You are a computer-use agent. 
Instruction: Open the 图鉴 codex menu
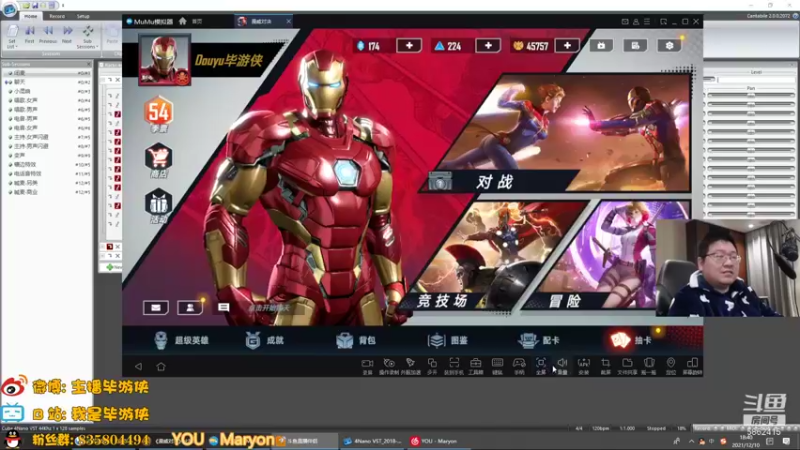pyautogui.click(x=448, y=340)
